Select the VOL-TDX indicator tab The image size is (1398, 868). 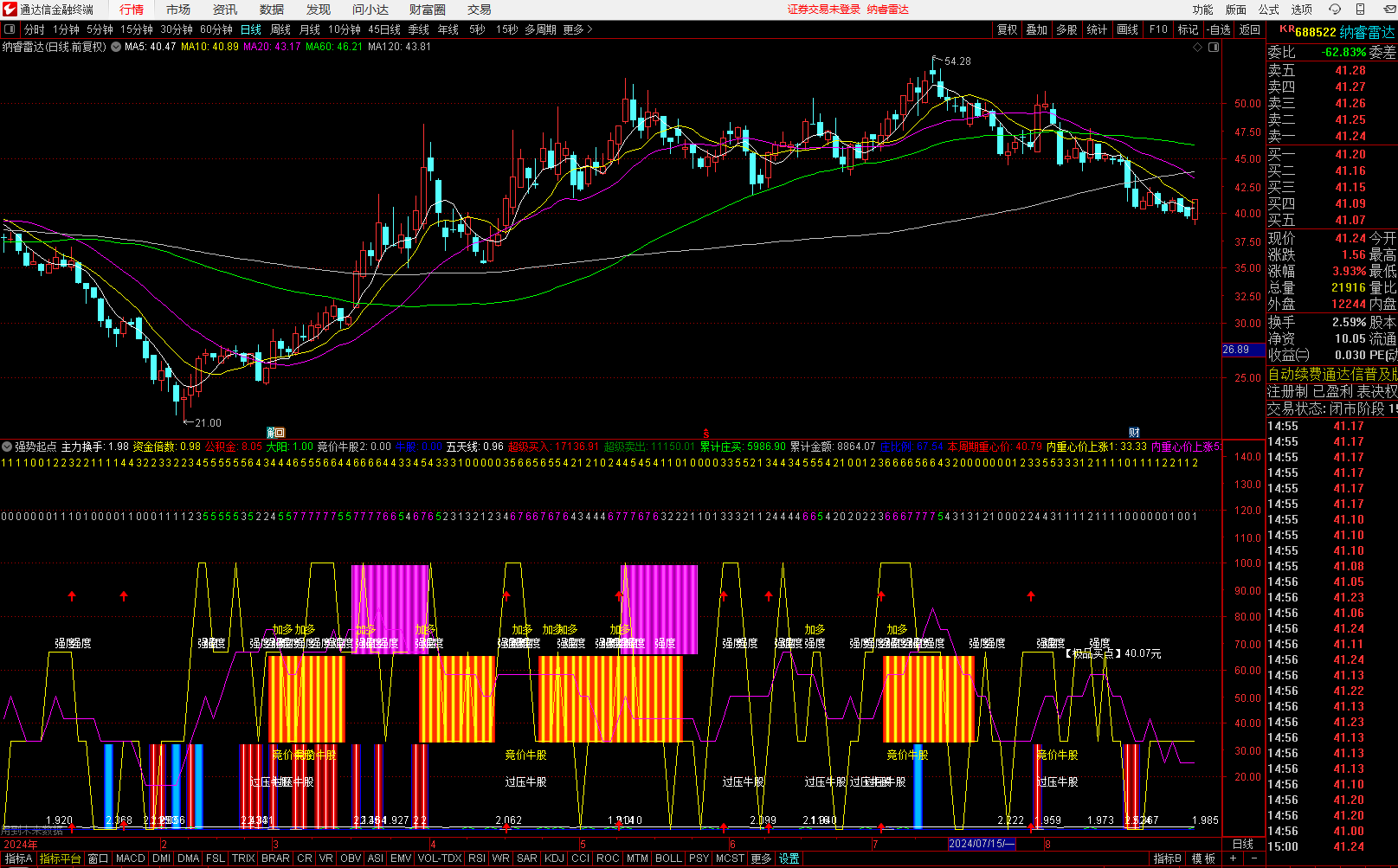tap(439, 858)
